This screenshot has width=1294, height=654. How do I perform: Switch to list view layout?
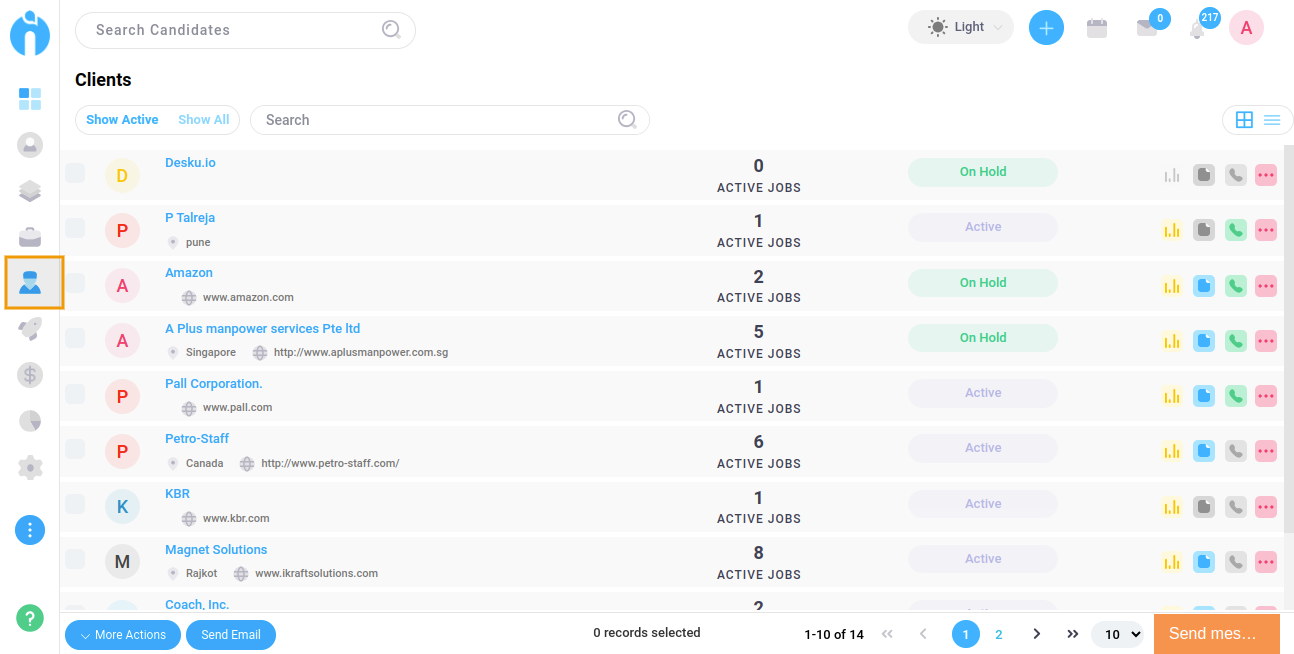coord(1272,120)
